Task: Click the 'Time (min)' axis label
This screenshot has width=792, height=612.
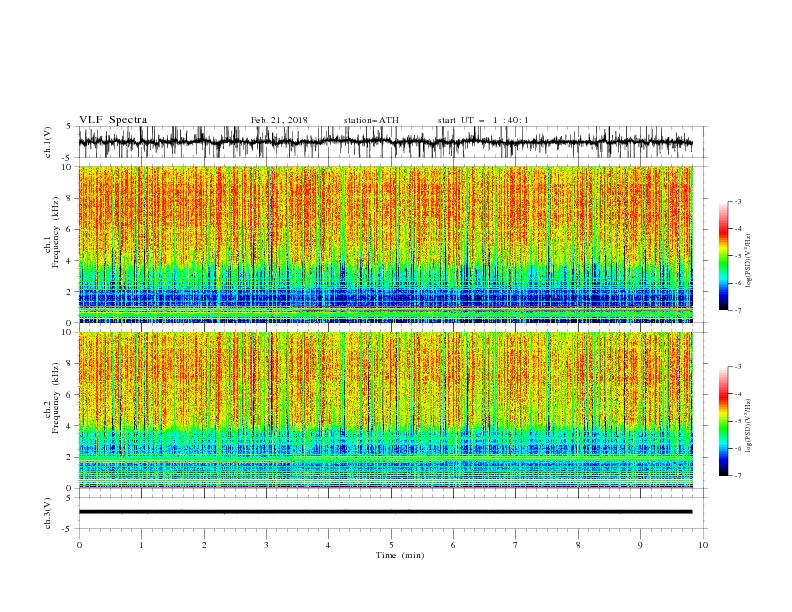Action: click(x=400, y=555)
